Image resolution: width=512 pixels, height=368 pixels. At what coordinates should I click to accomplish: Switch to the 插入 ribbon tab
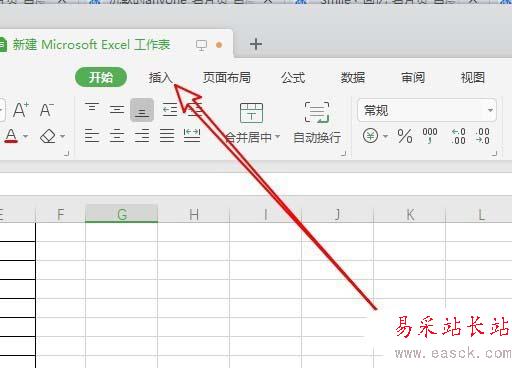[161, 78]
